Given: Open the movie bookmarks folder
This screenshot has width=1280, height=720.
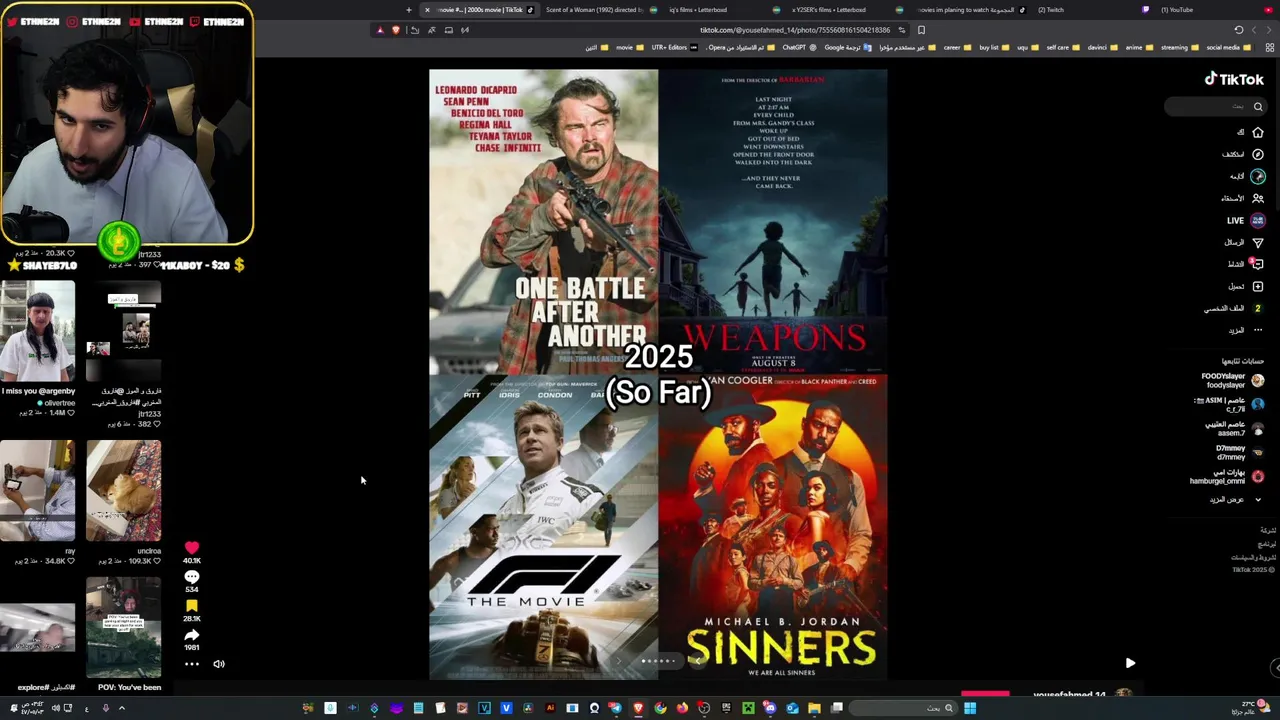Looking at the screenshot, I should tap(629, 47).
